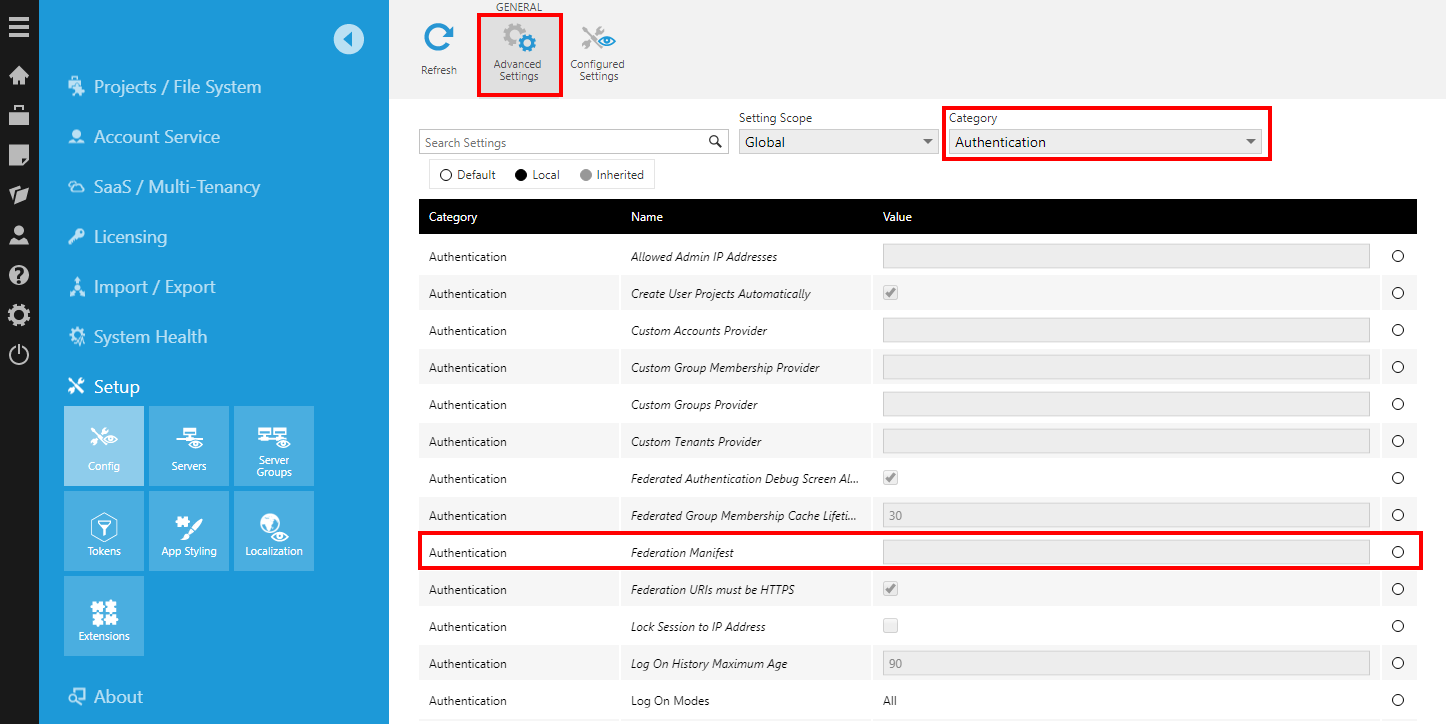
Task: Open the Server Groups tile
Action: click(x=273, y=445)
